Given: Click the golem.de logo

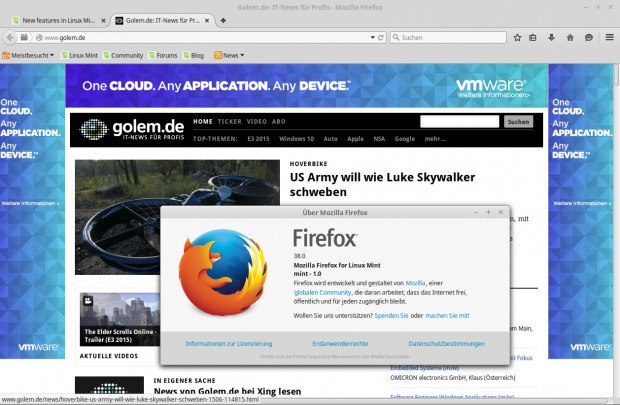Looking at the screenshot, I should point(132,130).
